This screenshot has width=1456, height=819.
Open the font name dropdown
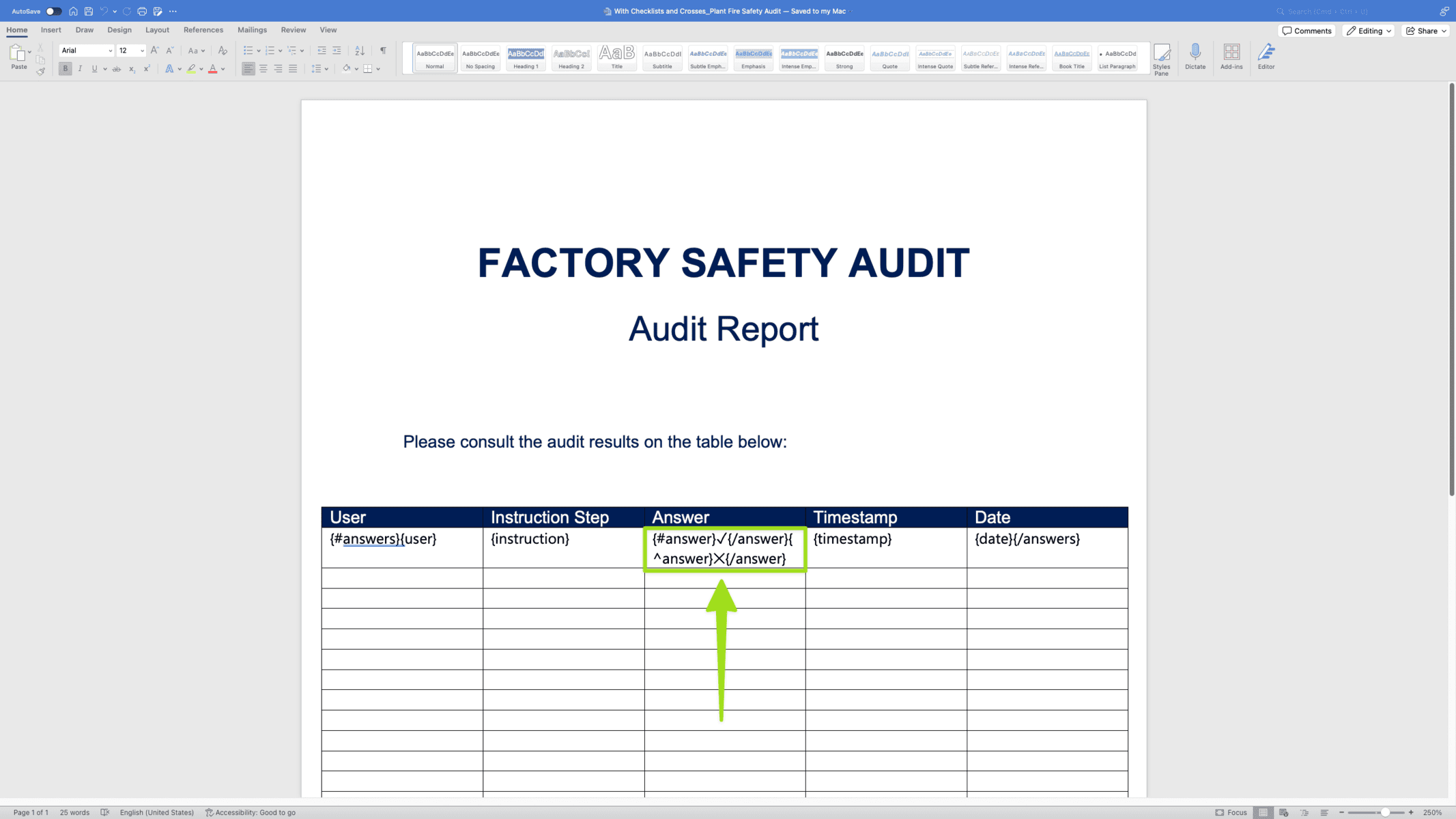[110, 51]
